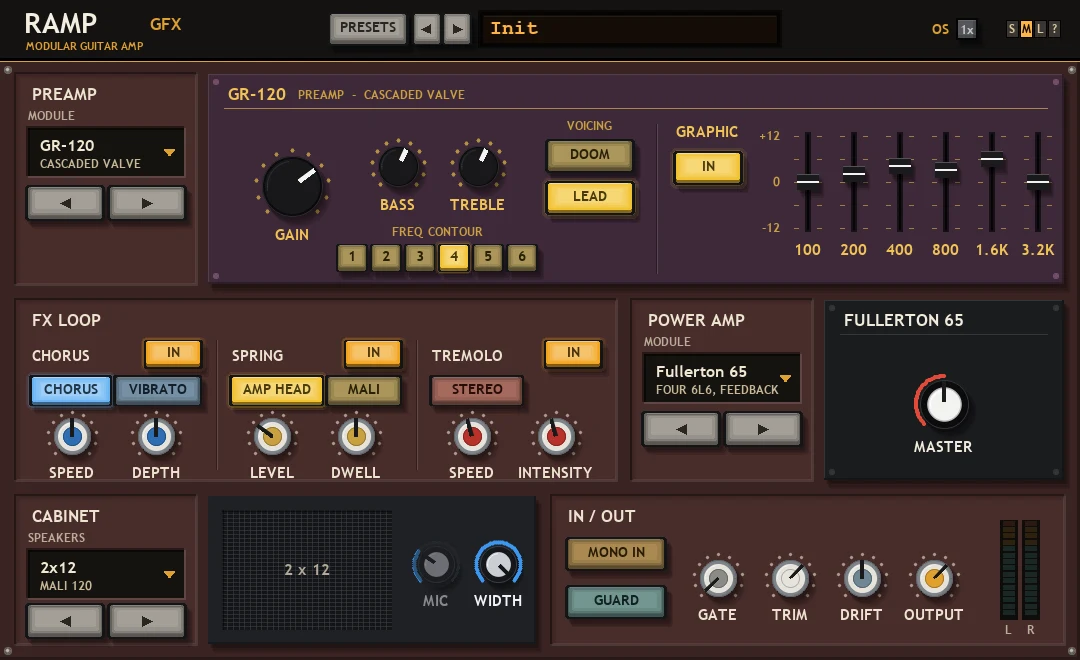Load the next preset with right arrow

pos(457,29)
